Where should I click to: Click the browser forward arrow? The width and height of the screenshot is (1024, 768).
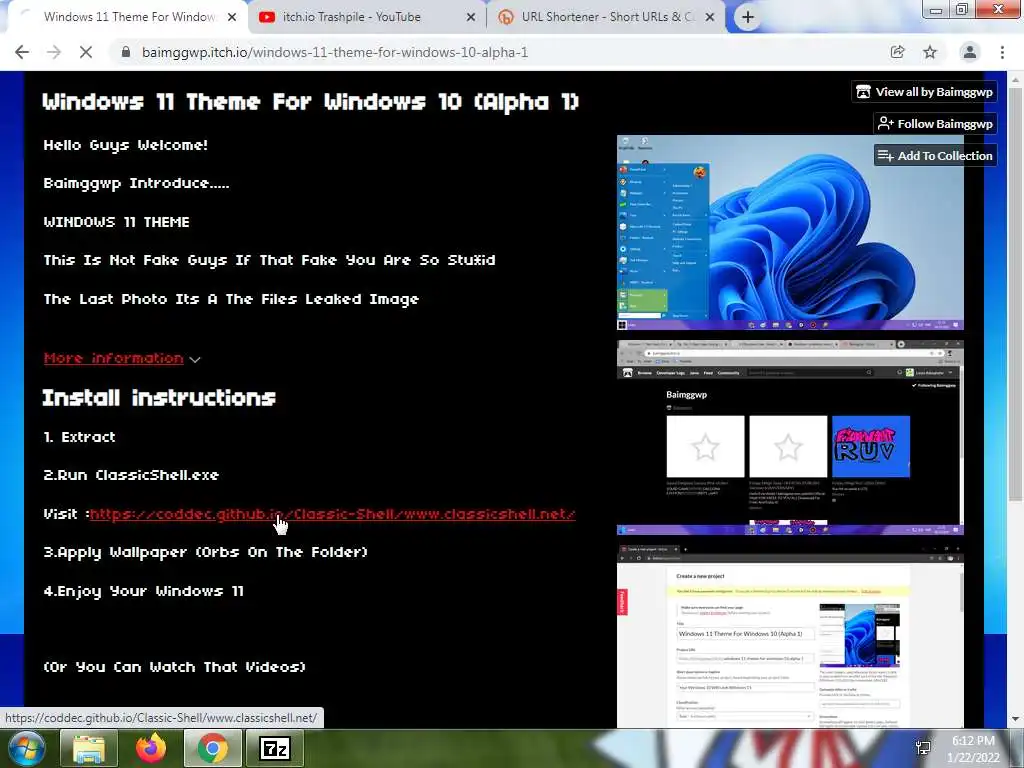[54, 52]
